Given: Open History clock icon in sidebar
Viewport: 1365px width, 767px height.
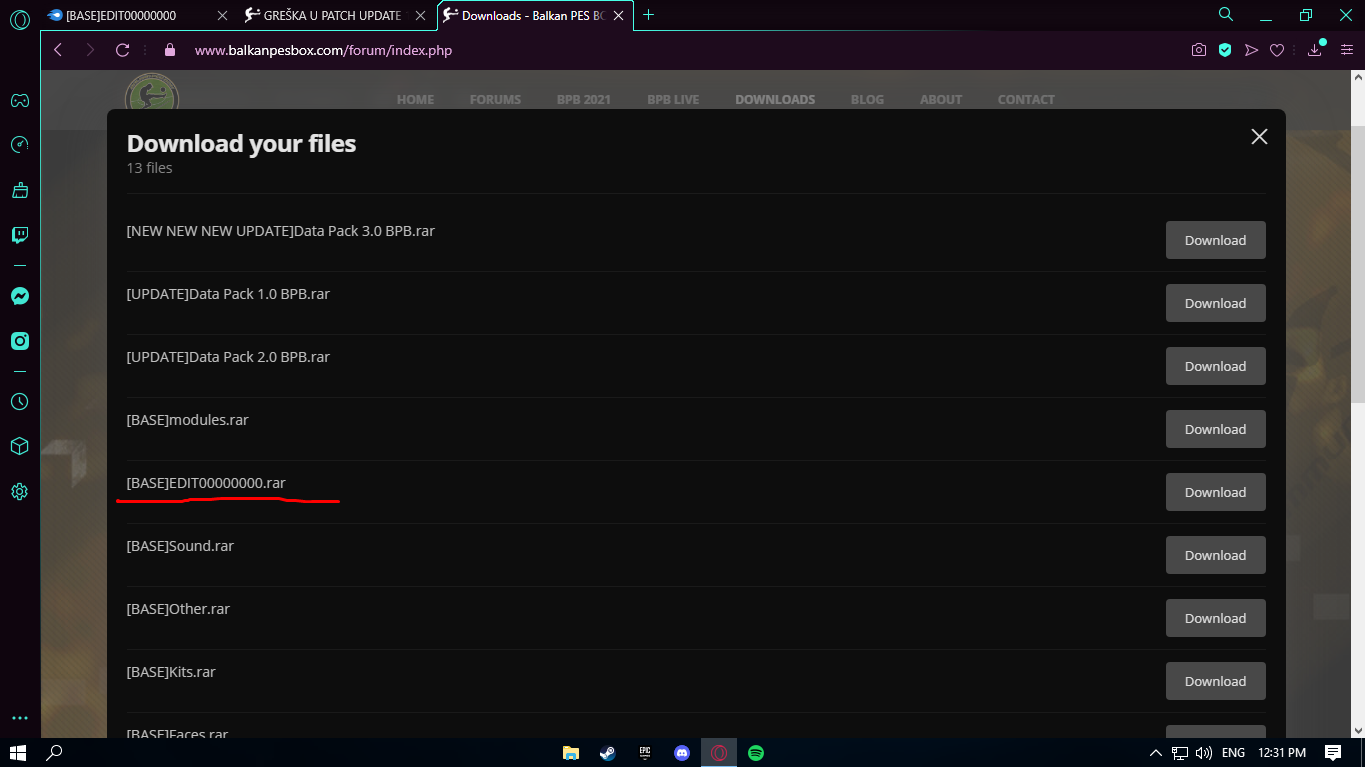Looking at the screenshot, I should [x=19, y=402].
